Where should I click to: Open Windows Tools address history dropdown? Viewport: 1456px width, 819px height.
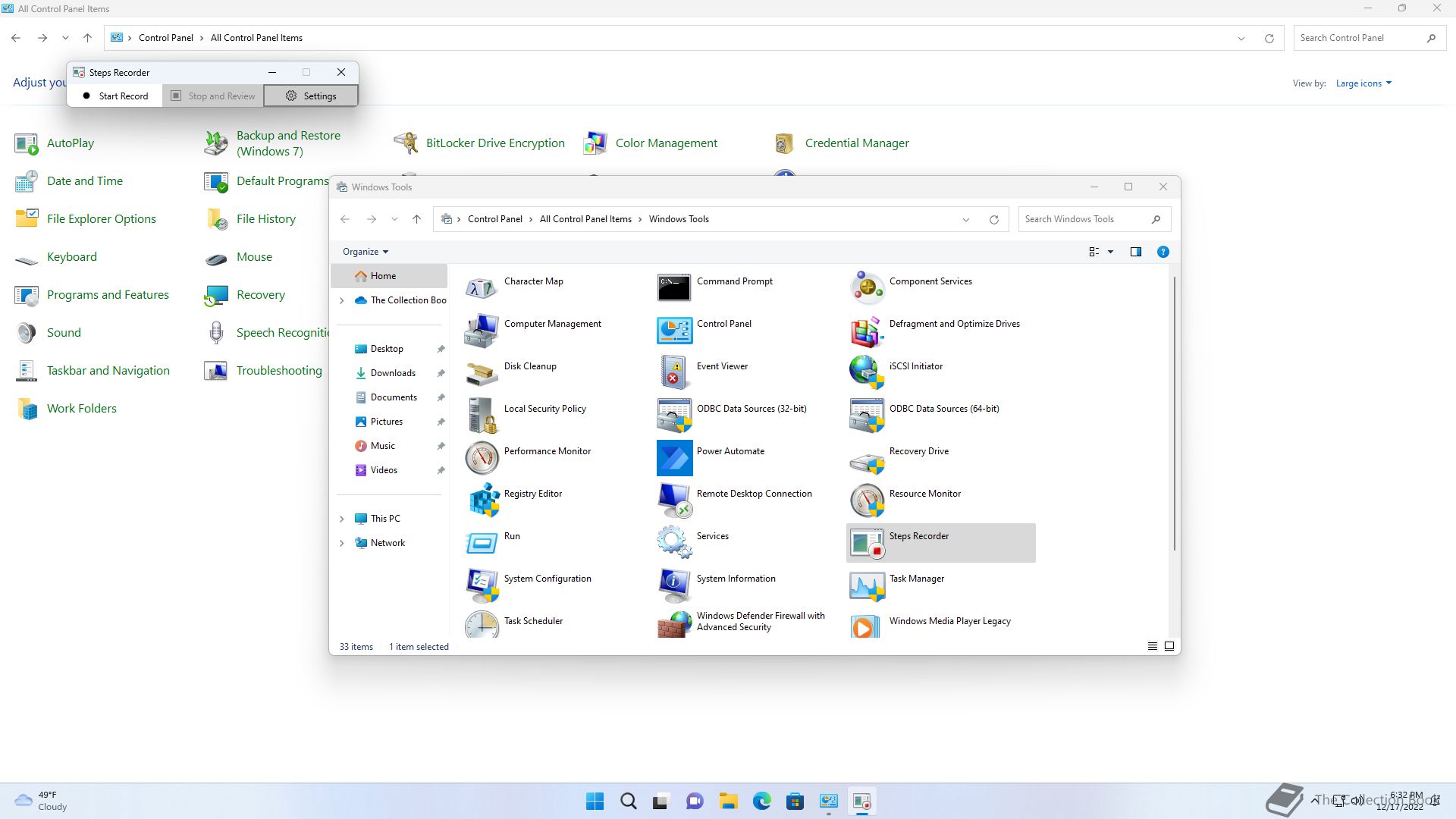coord(966,220)
